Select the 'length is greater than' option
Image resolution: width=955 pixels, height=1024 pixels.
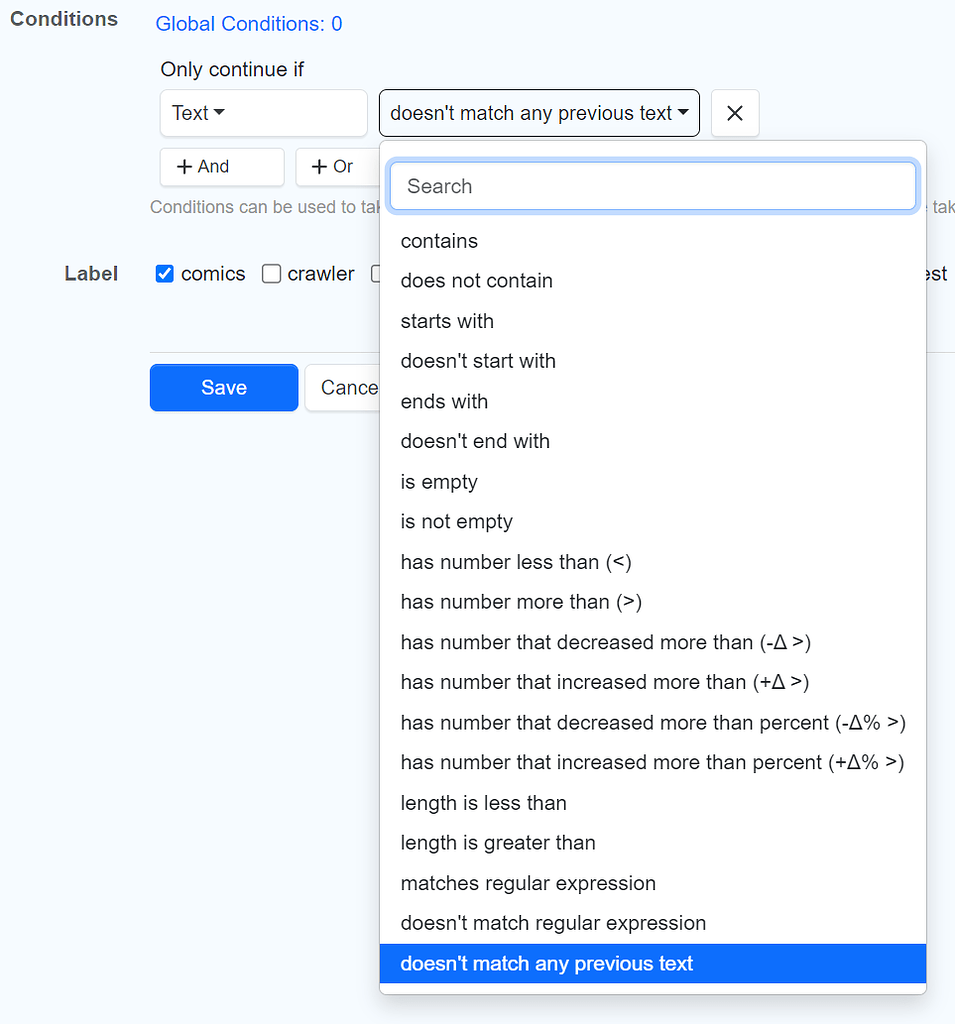(653, 843)
